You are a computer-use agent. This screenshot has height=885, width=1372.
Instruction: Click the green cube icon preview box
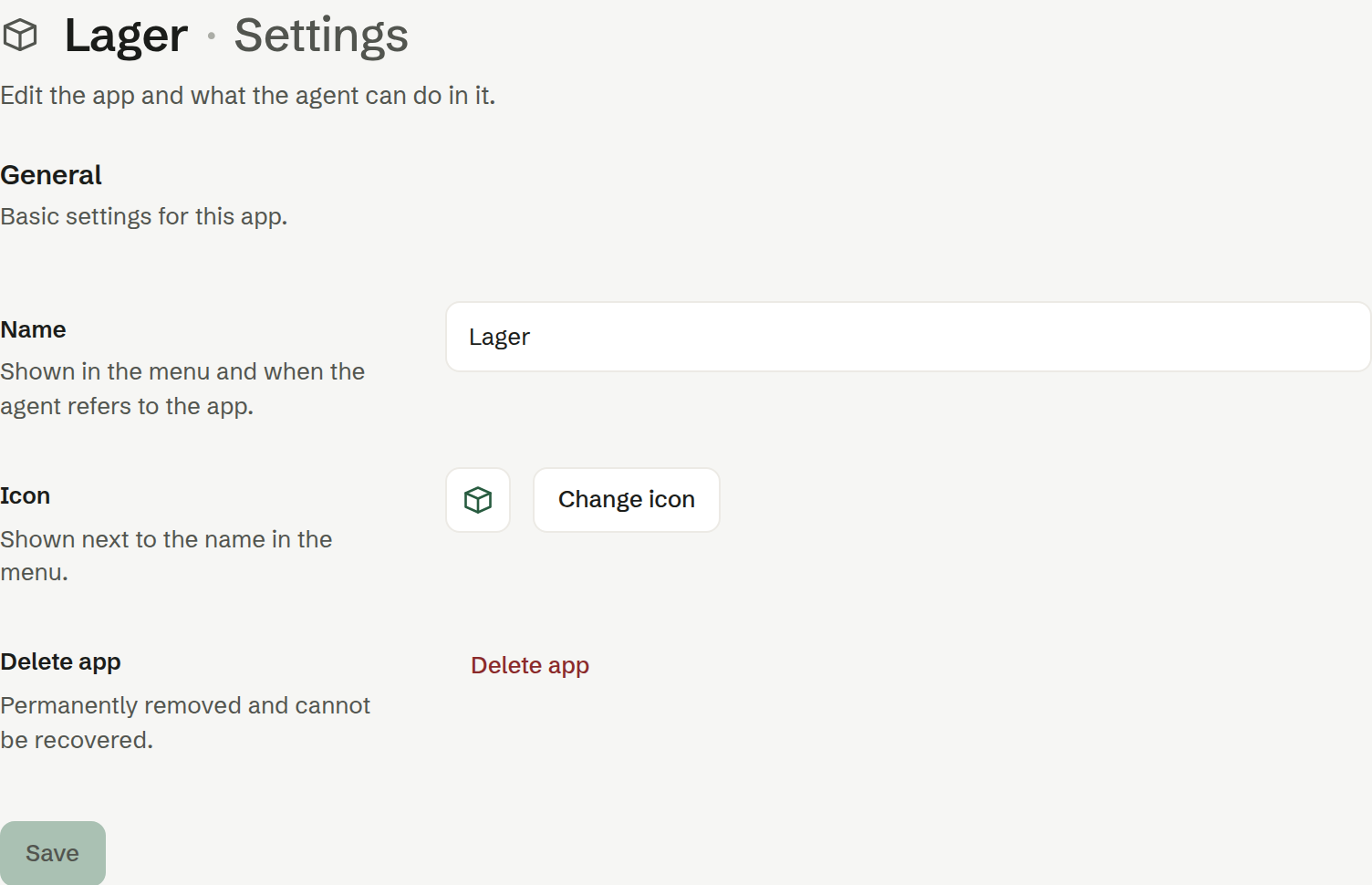pyautogui.click(x=478, y=500)
